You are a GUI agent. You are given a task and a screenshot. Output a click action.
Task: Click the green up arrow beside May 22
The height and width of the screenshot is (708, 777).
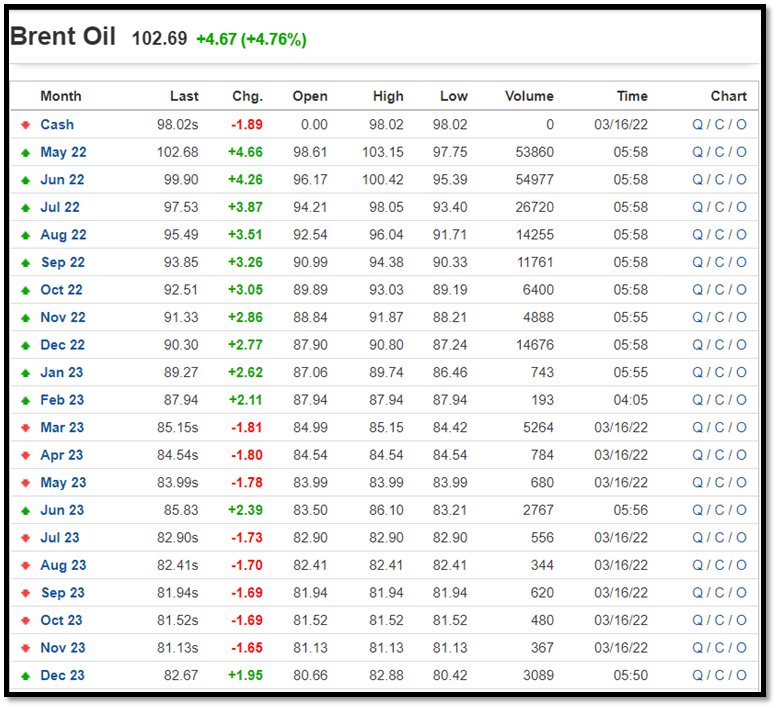(x=26, y=153)
